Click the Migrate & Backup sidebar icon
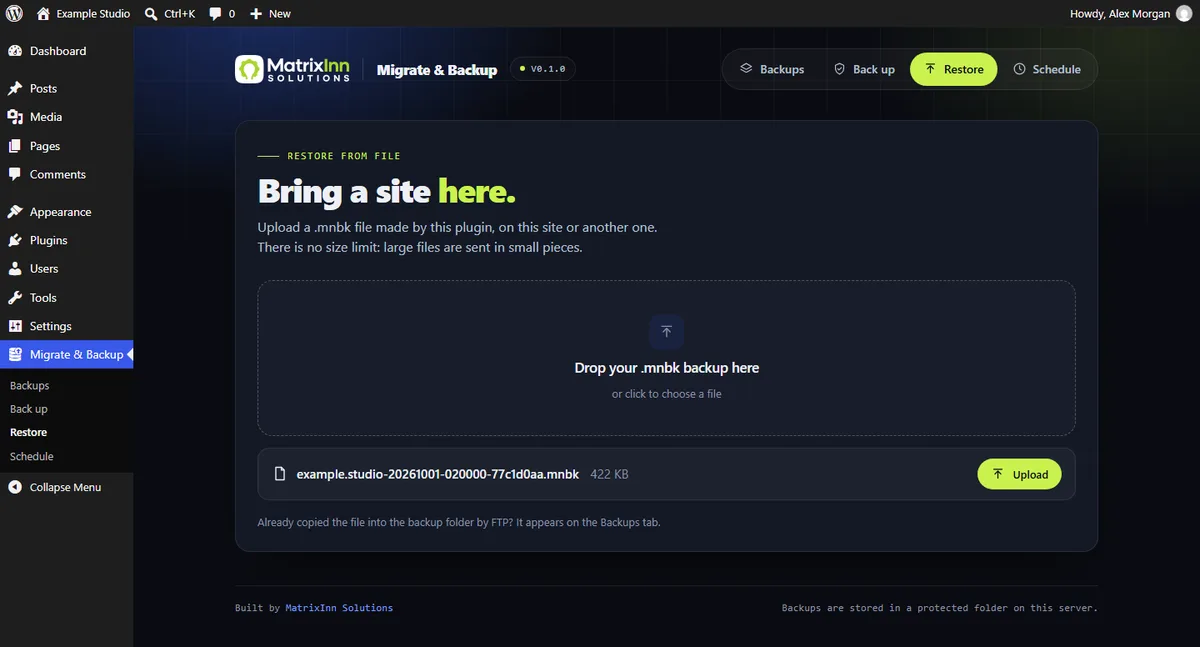 pyautogui.click(x=15, y=354)
